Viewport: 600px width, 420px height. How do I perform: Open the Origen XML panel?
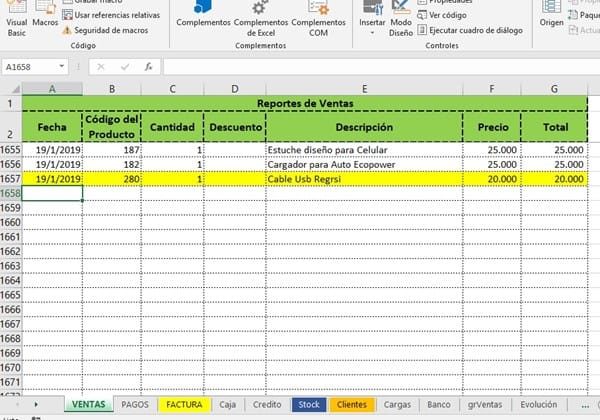(551, 15)
